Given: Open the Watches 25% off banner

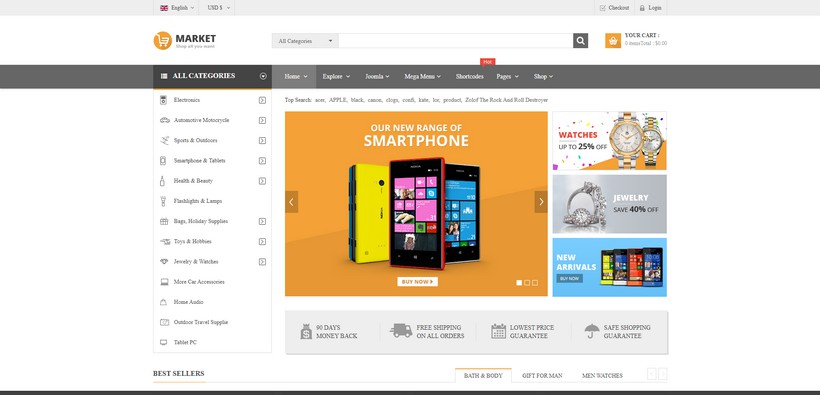Looking at the screenshot, I should pyautogui.click(x=609, y=141).
